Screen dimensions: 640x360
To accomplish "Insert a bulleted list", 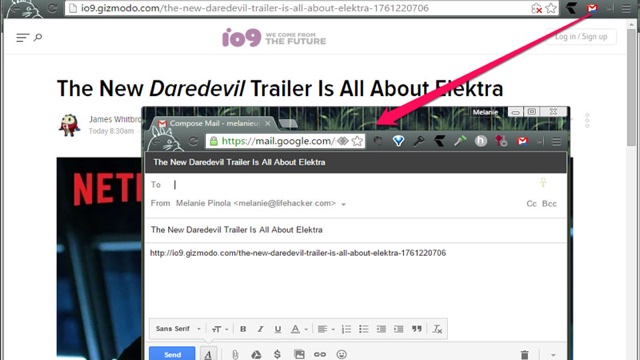I will click(x=364, y=329).
